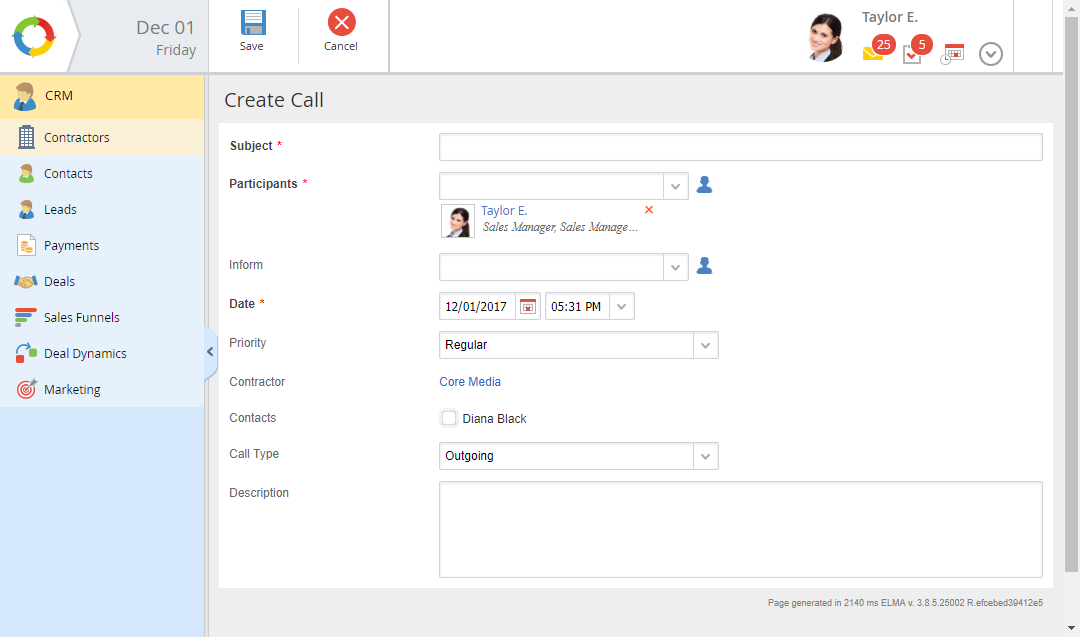The height and width of the screenshot is (637, 1080).
Task: Expand the user menu chevron in header
Action: pyautogui.click(x=990, y=54)
